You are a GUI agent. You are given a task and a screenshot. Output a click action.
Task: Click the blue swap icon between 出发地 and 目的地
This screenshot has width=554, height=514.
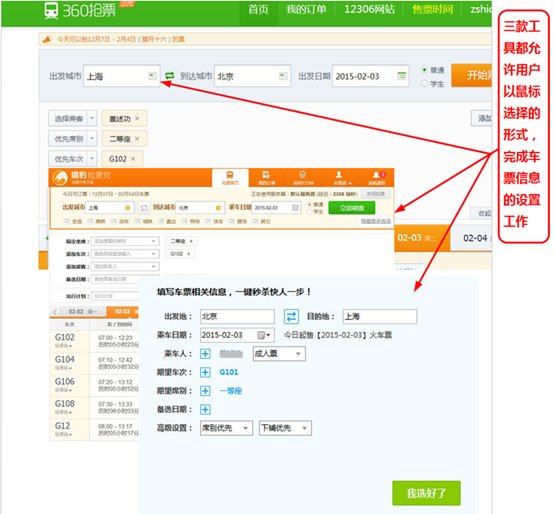[x=291, y=317]
